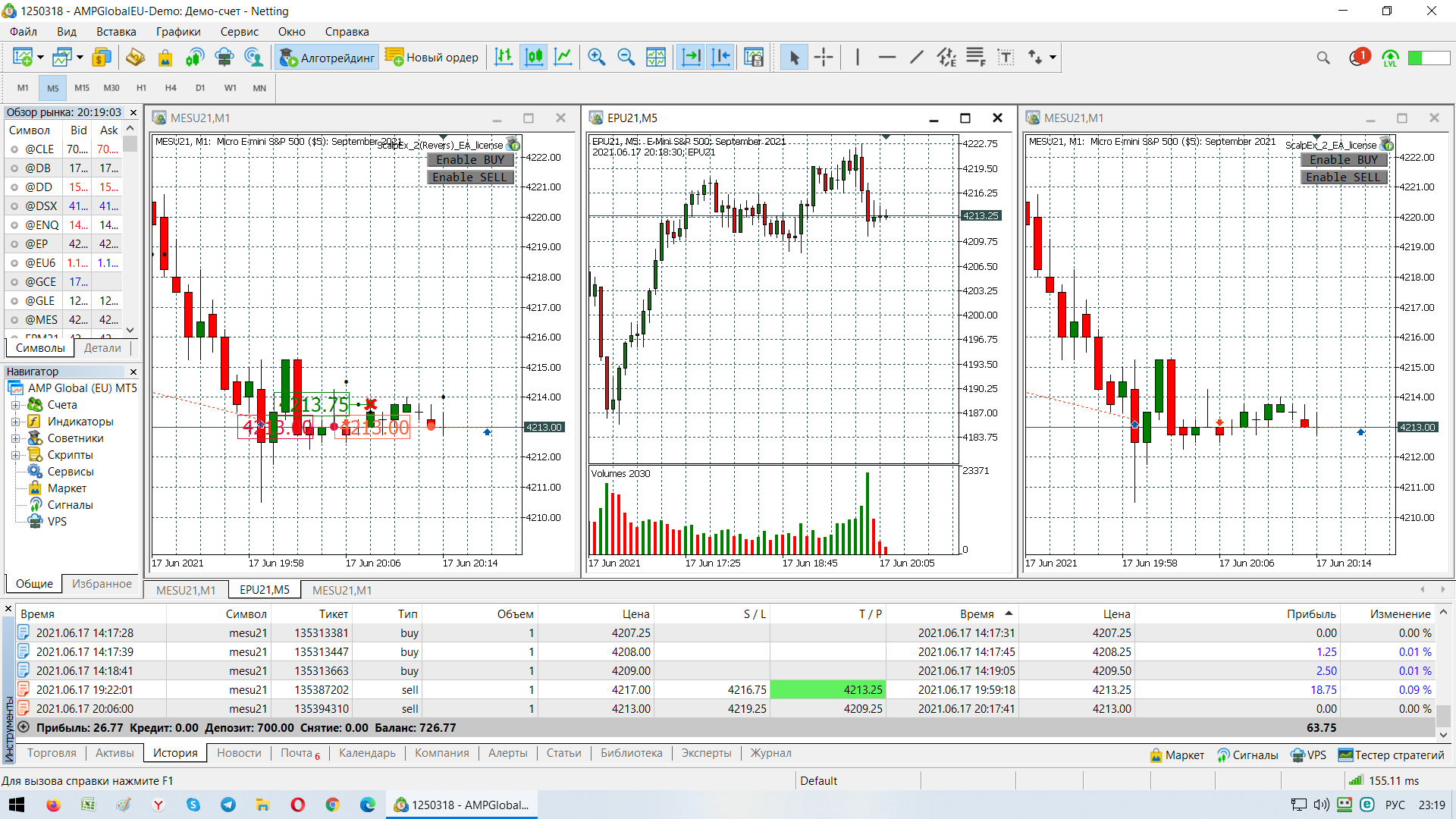Toggle the chart shift button

click(x=720, y=57)
